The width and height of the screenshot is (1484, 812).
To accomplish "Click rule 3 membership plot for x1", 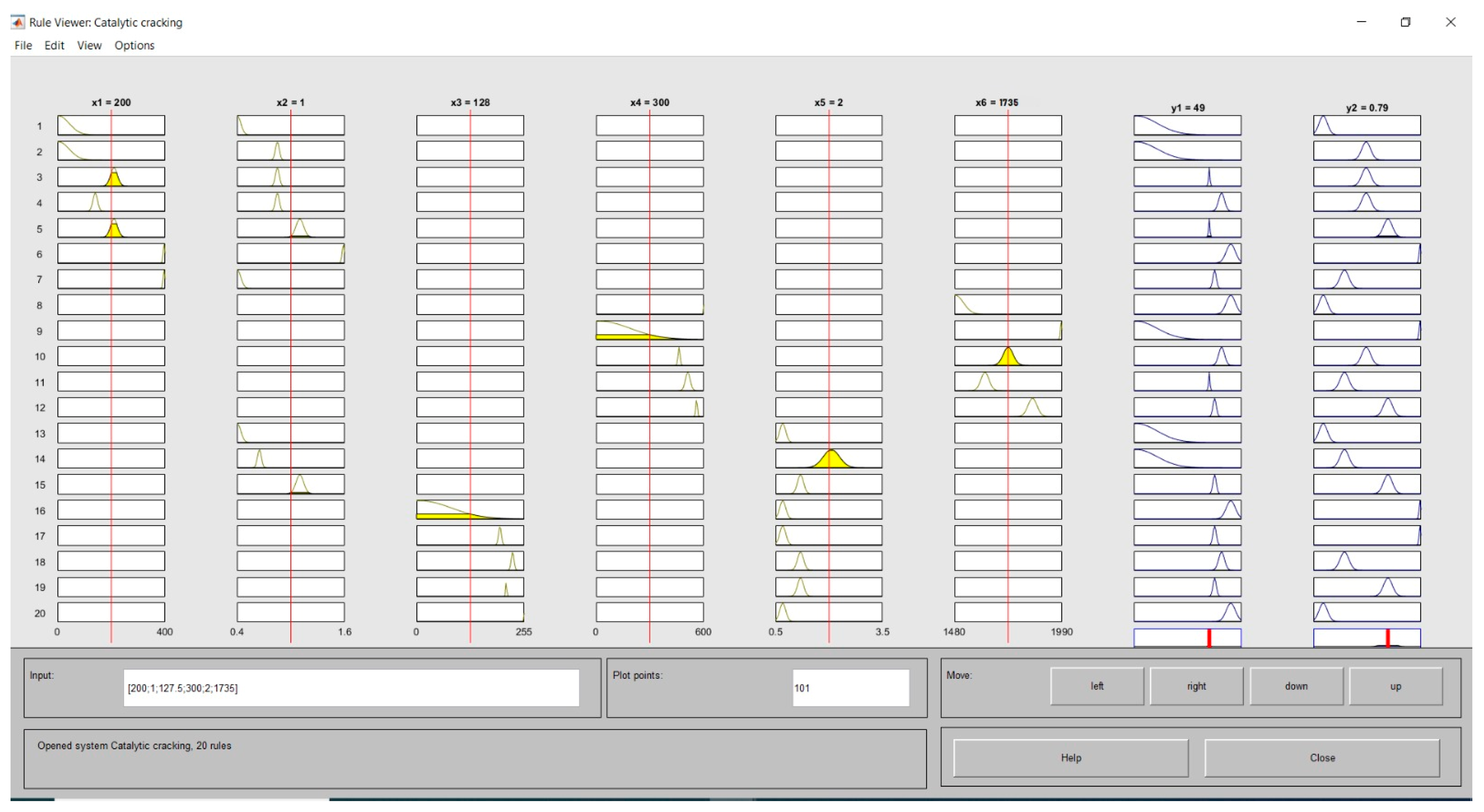I will point(111,177).
